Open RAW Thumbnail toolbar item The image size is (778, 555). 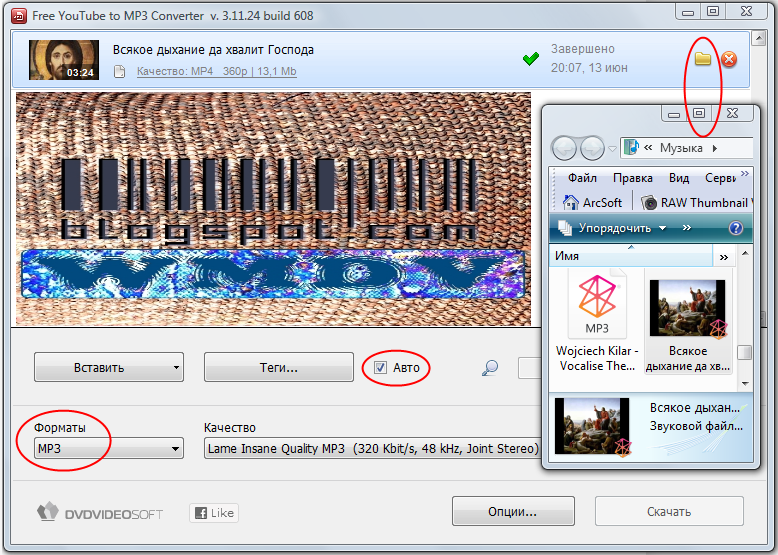pos(697,202)
